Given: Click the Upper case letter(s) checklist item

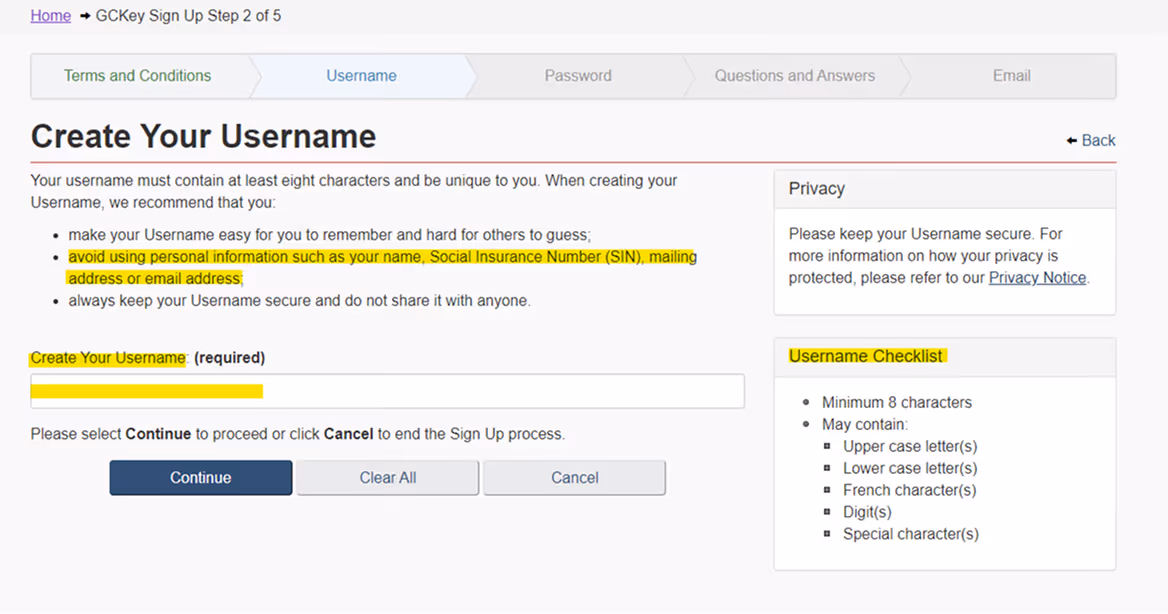Looking at the screenshot, I should coord(910,446).
